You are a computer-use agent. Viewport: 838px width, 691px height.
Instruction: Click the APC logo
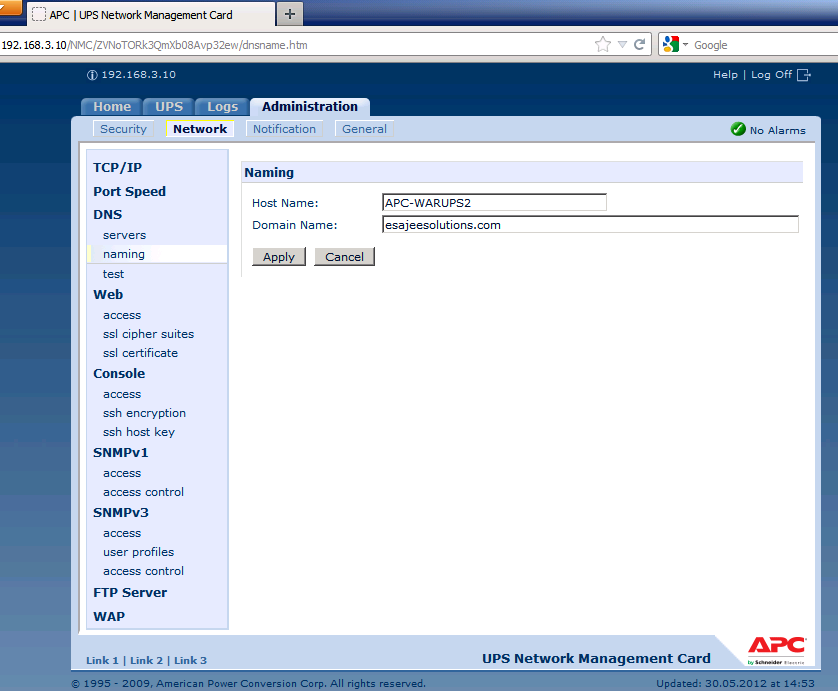[777, 649]
